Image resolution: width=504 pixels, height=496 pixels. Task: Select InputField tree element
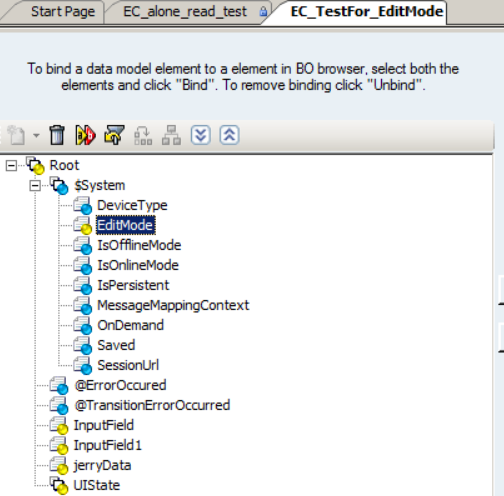[x=104, y=425]
